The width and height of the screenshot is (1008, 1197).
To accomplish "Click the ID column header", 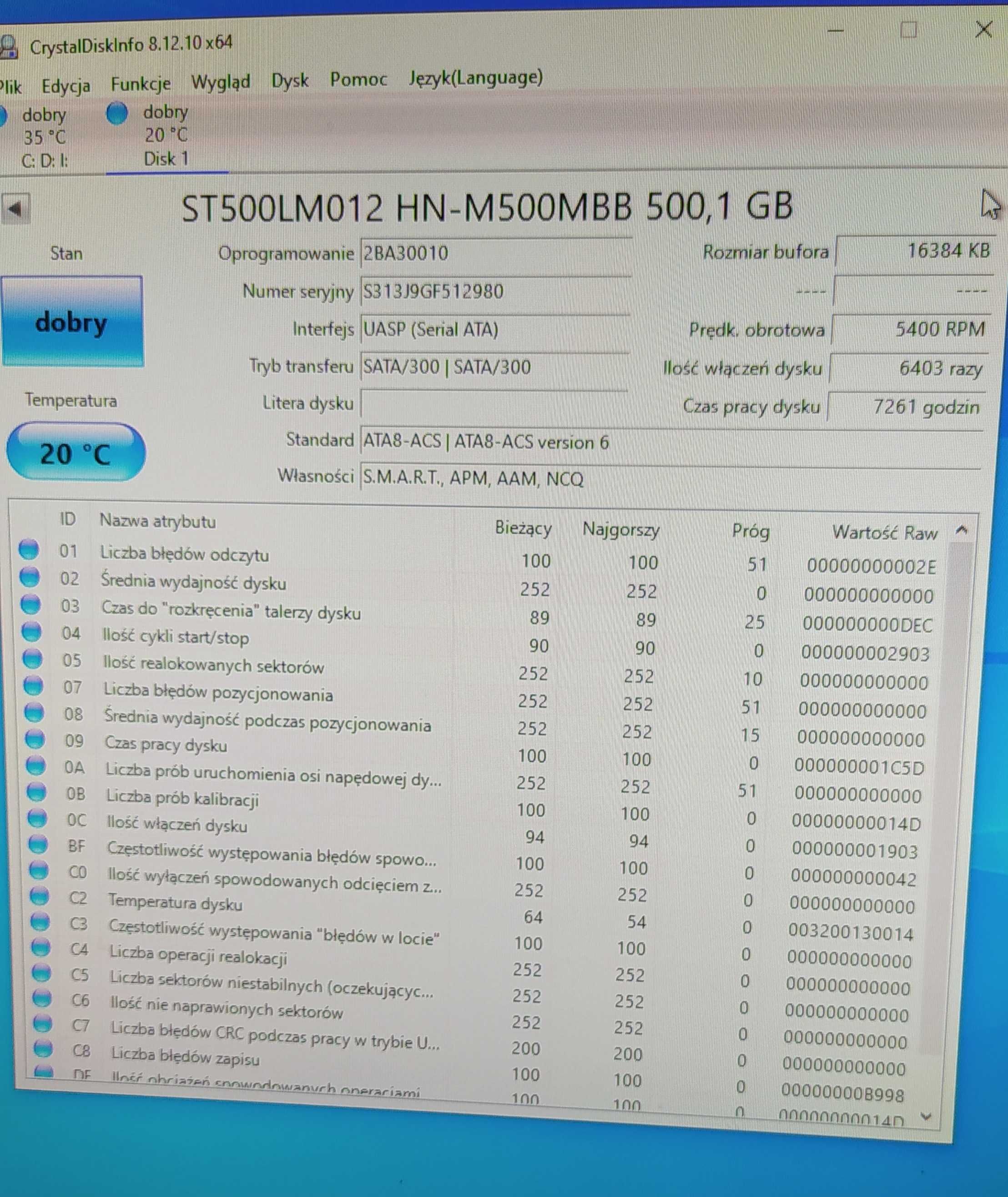I will coord(68,519).
